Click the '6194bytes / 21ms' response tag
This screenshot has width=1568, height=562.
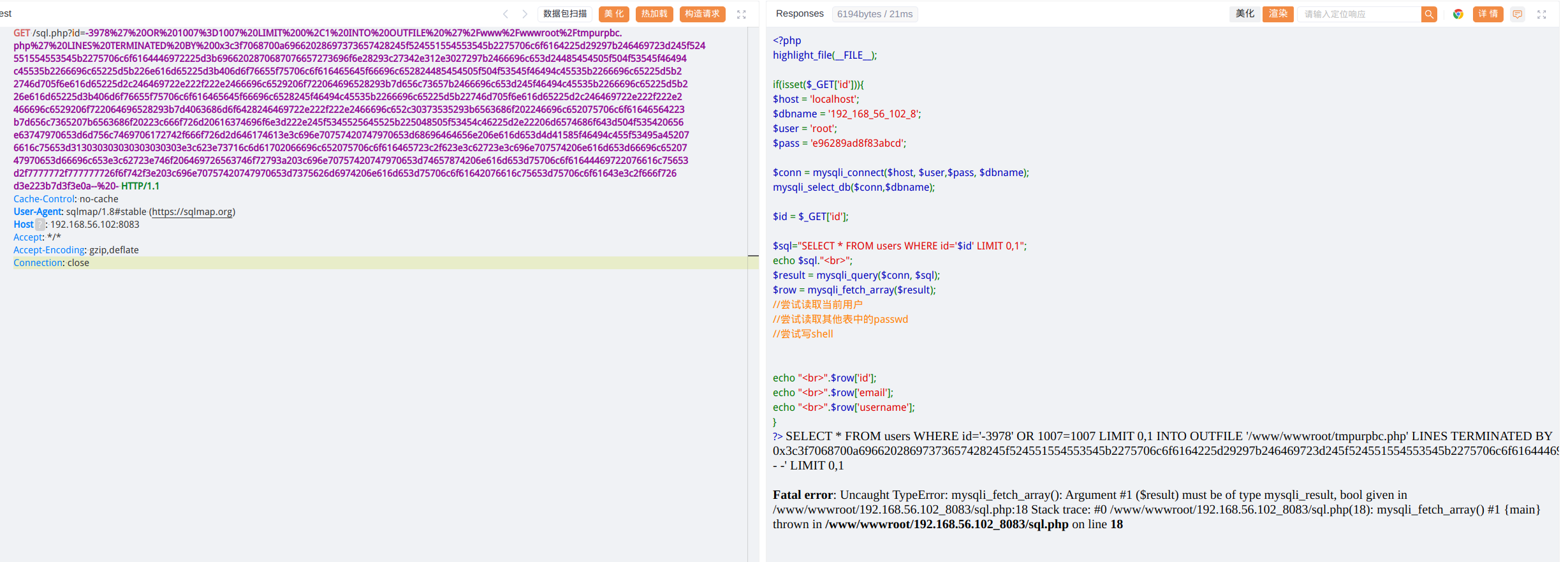pyautogui.click(x=875, y=14)
